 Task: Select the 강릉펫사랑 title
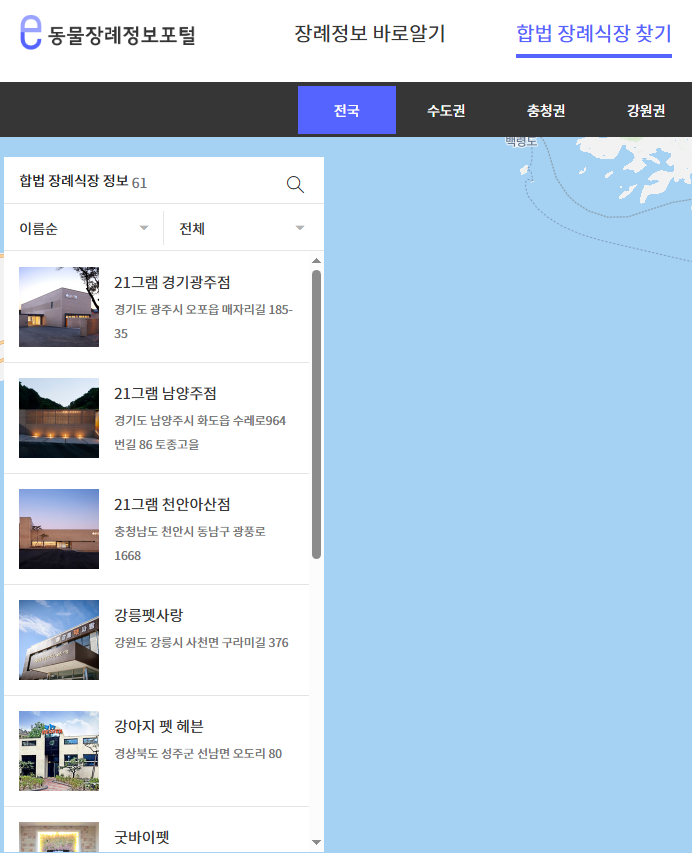coord(149,615)
